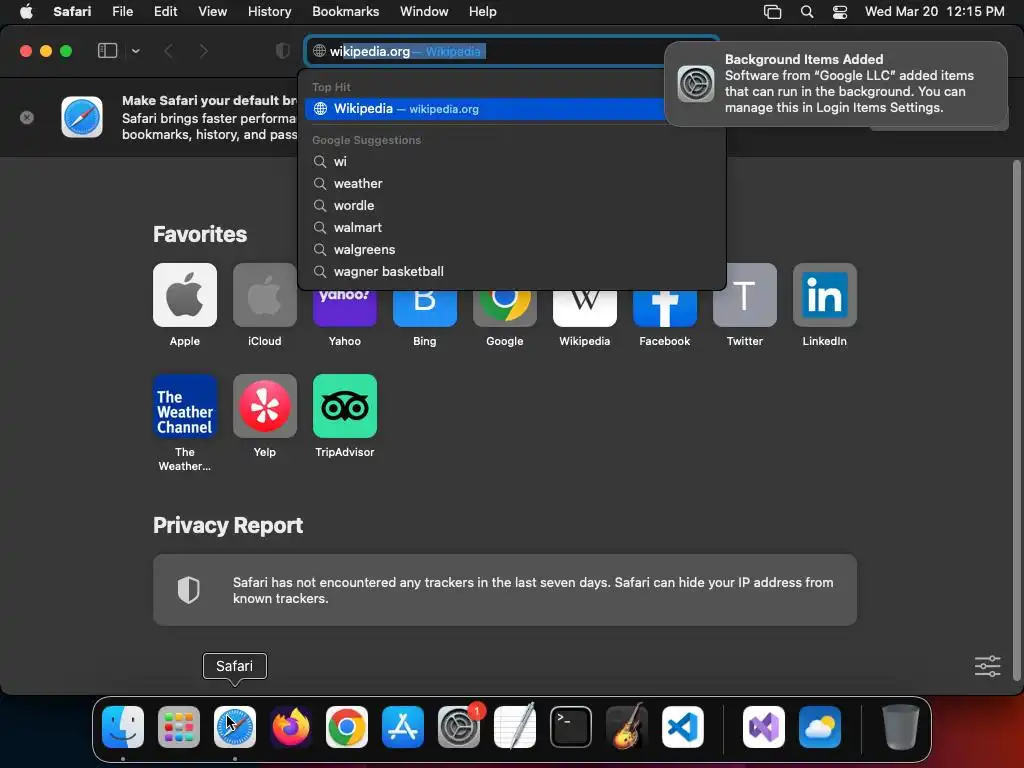
Task: Open the iCloud favorite tile
Action: coord(264,295)
